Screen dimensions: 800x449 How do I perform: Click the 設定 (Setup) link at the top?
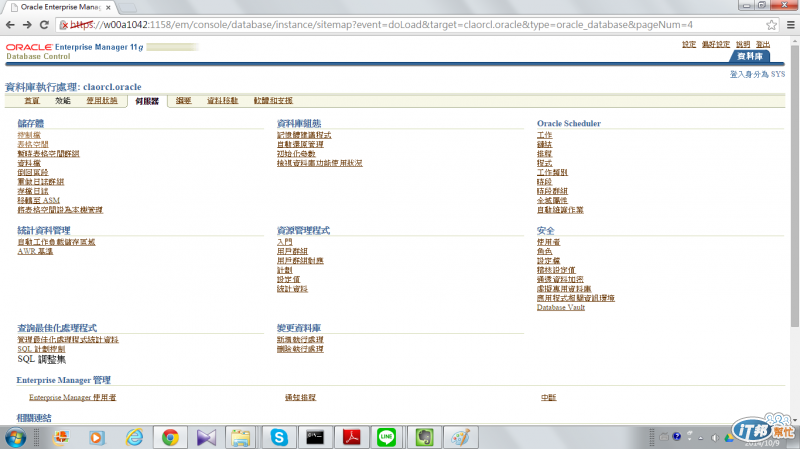689,44
